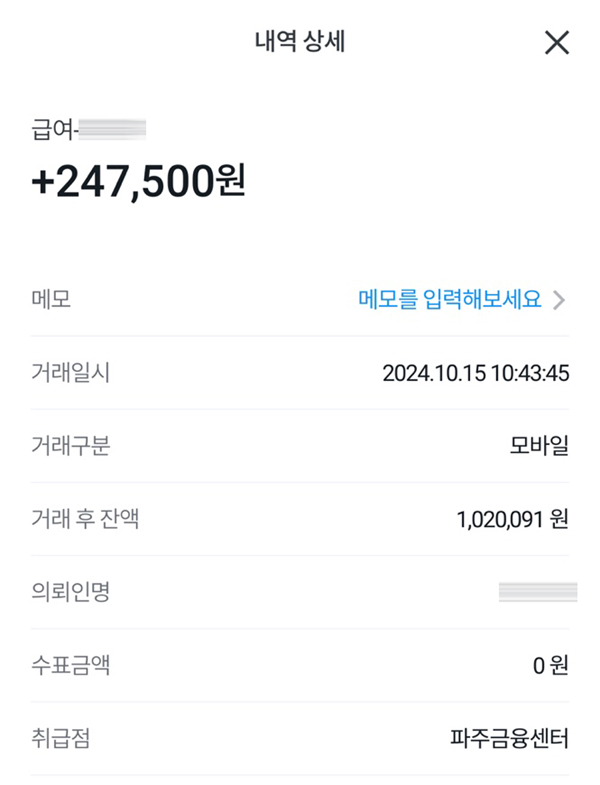Click the 급여- transaction name label
This screenshot has height=785, width=600.
pos(54,129)
